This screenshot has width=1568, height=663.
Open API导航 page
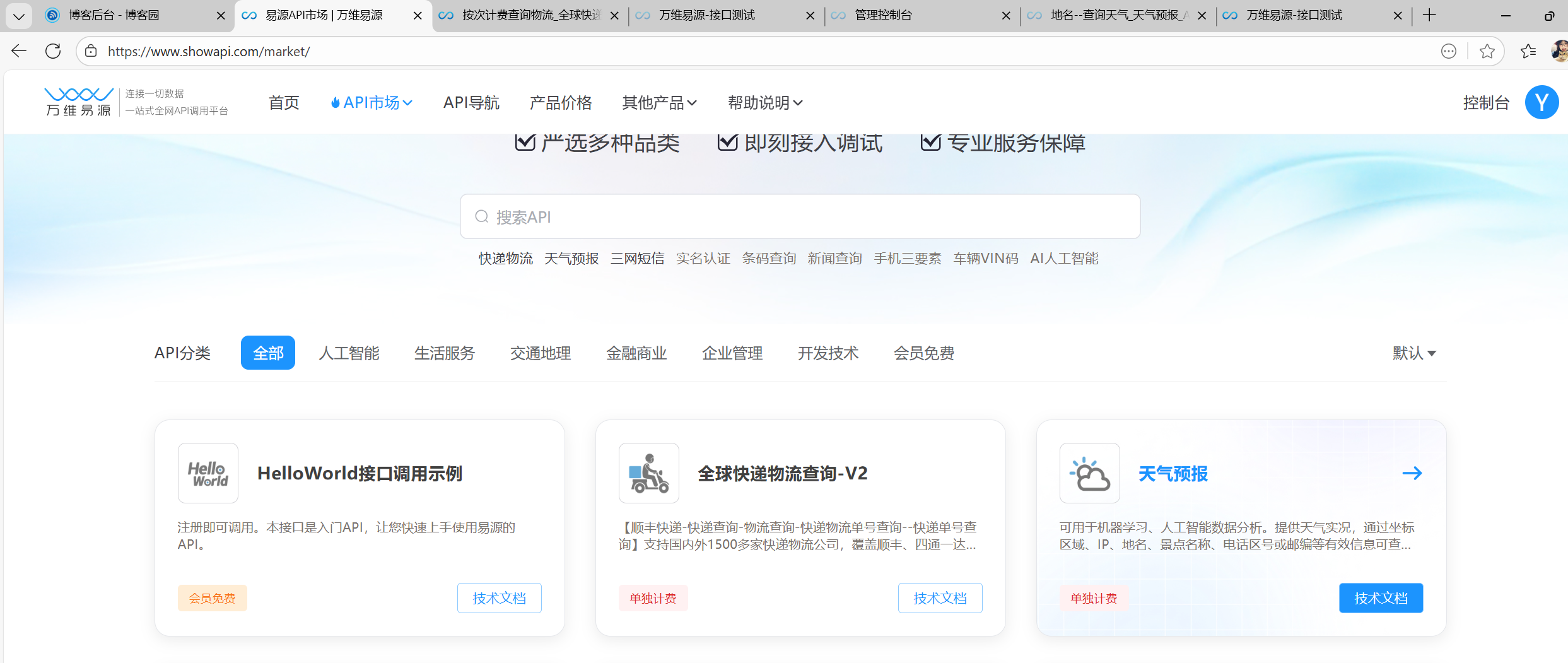coord(471,102)
